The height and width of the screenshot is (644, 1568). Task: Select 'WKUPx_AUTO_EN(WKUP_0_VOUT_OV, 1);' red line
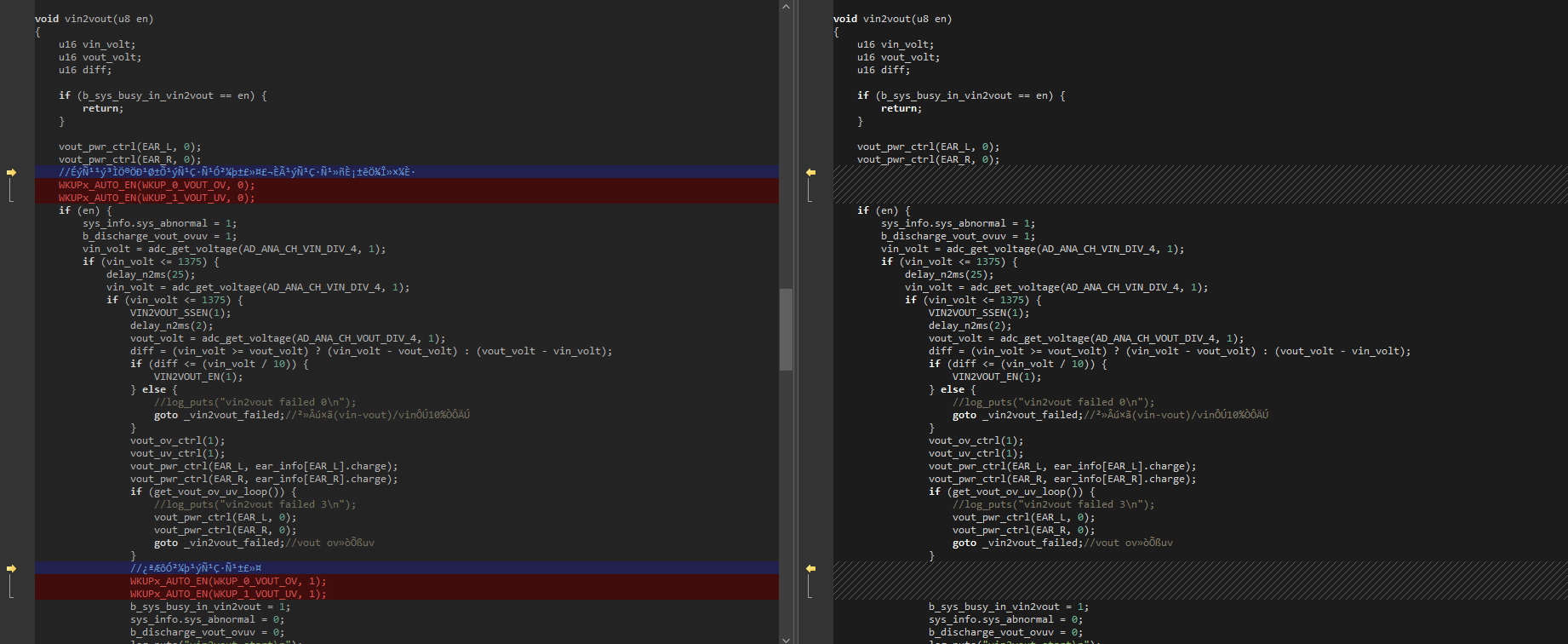pos(228,581)
